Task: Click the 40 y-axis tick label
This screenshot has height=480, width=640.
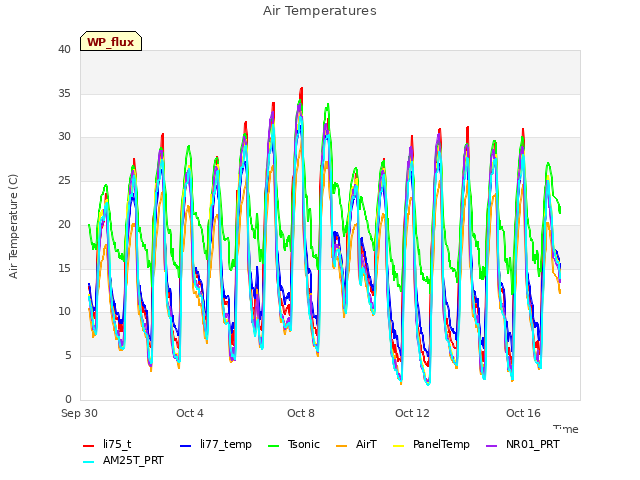Action: click(x=64, y=49)
